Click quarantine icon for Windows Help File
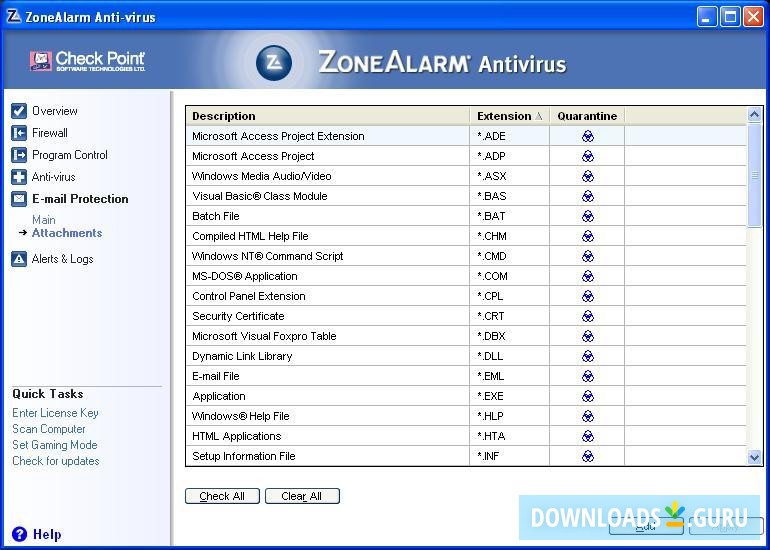This screenshot has width=770, height=550. point(588,416)
